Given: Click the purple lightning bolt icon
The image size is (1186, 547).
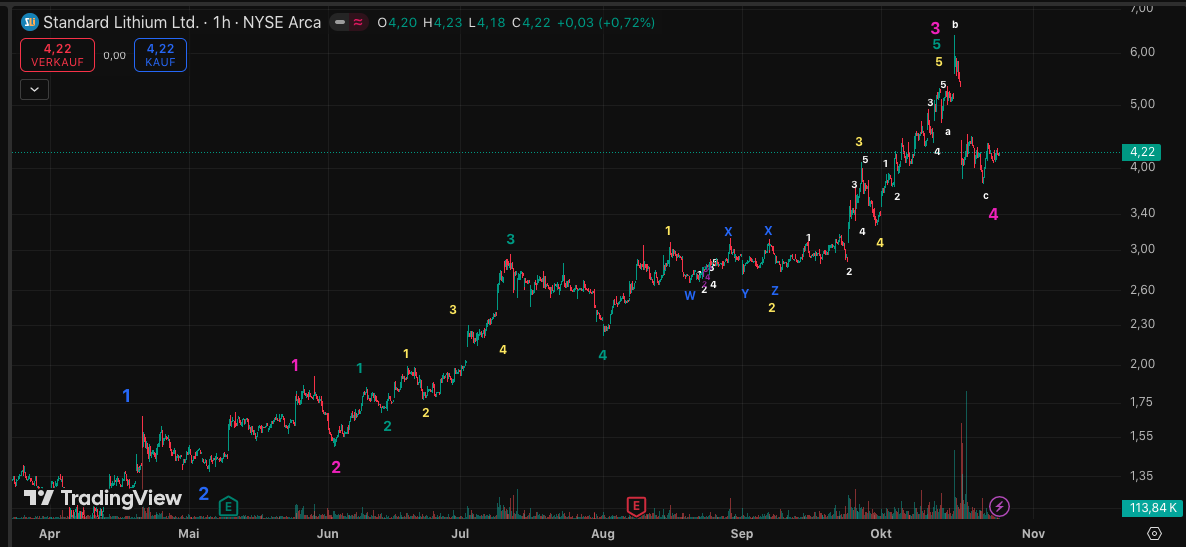Looking at the screenshot, I should 999,507.
